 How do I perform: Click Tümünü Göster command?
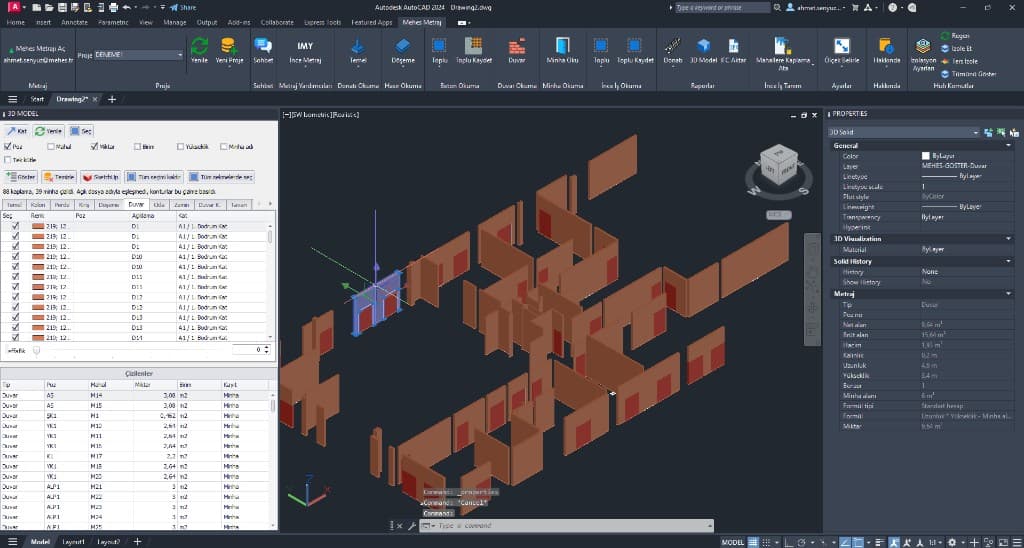(968, 74)
